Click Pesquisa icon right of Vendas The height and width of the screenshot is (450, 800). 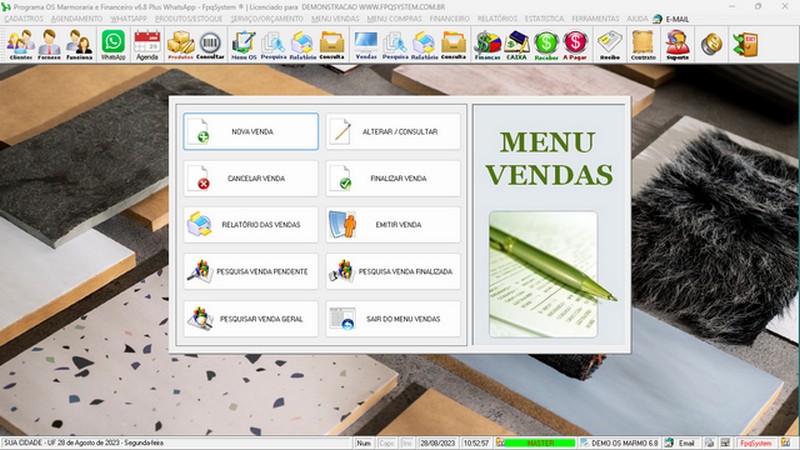395,44
